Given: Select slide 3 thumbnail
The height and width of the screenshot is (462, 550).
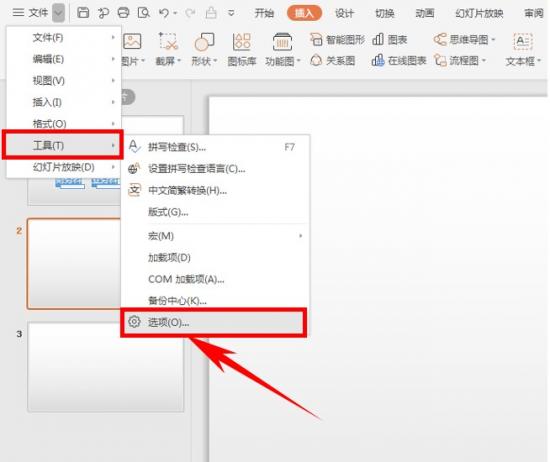Looking at the screenshot, I should pyautogui.click(x=106, y=367).
